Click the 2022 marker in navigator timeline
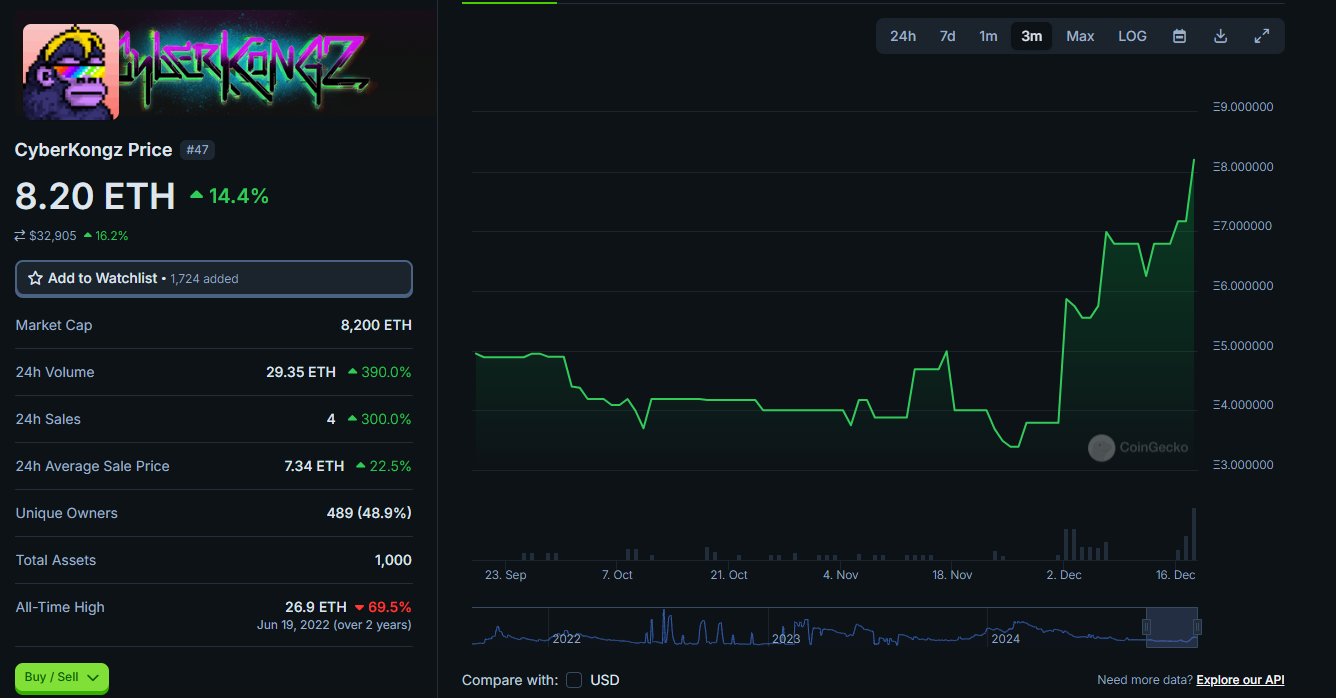The height and width of the screenshot is (698, 1336). 566,639
